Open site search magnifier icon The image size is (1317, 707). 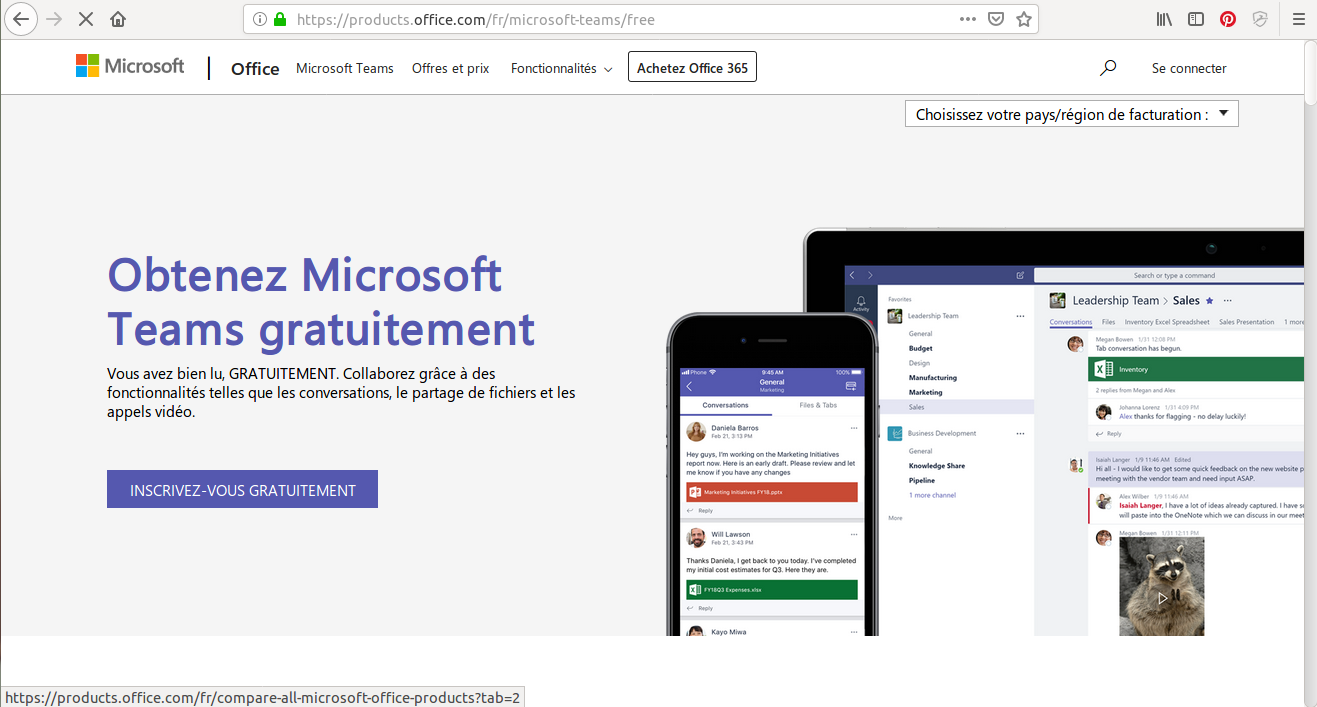point(1107,68)
